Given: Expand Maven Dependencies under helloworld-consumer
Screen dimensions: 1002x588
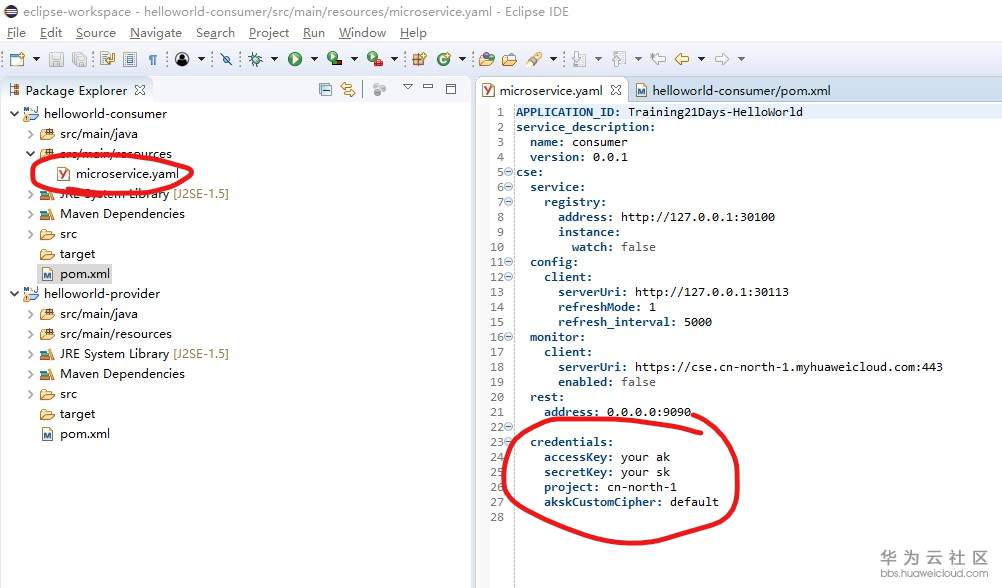Looking at the screenshot, I should pyautogui.click(x=30, y=214).
